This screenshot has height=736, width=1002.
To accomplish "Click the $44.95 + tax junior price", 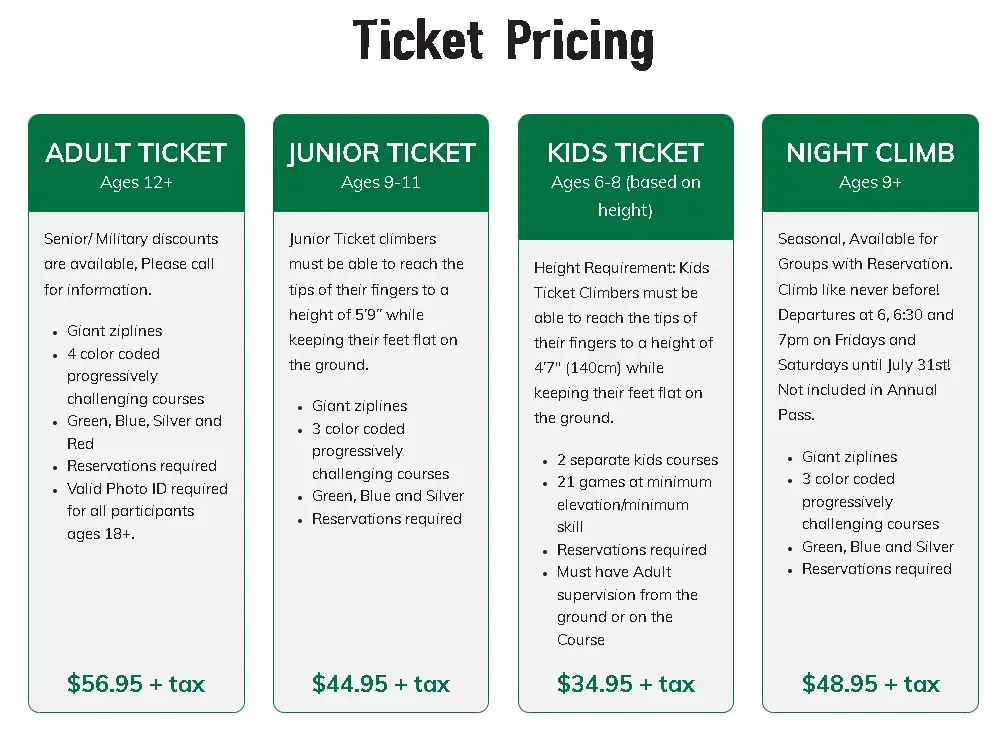I will (x=381, y=684).
